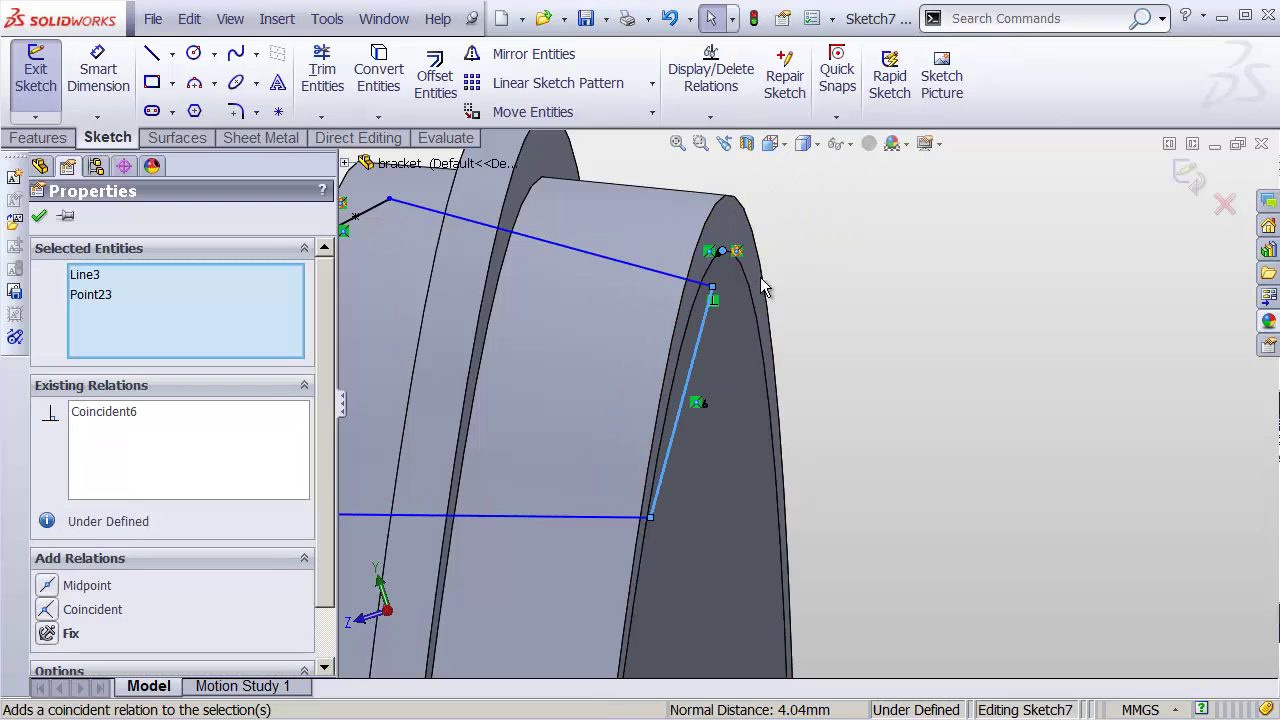1280x720 pixels.
Task: Open the Line tool dropdown arrow
Action: 172,55
